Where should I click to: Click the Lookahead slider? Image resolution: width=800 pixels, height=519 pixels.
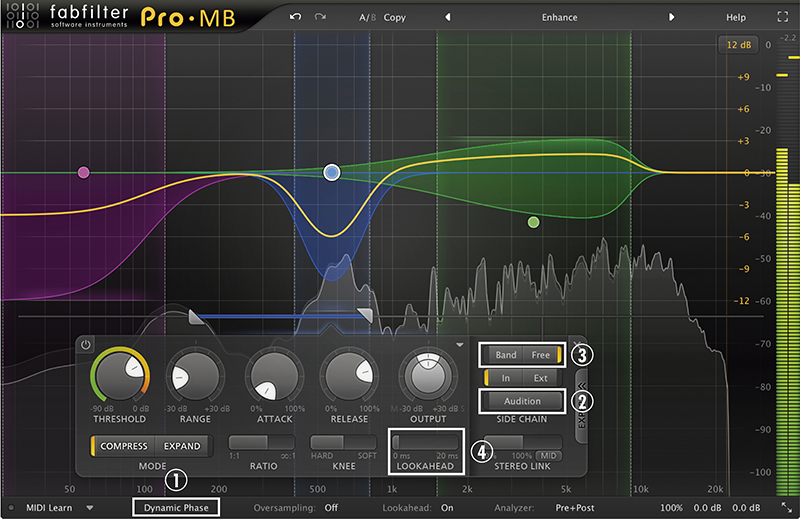(425, 442)
